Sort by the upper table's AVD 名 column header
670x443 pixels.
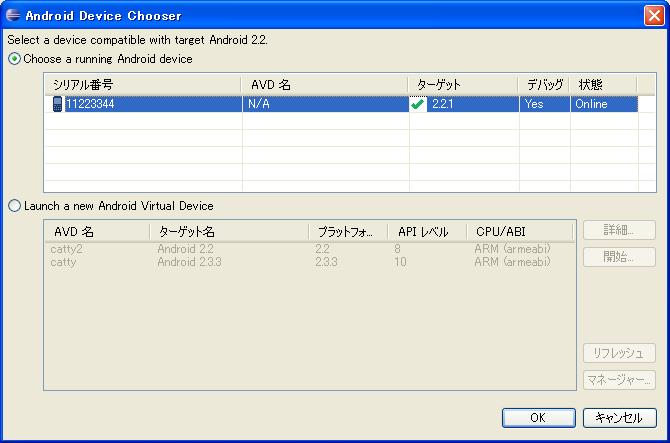[x=325, y=85]
